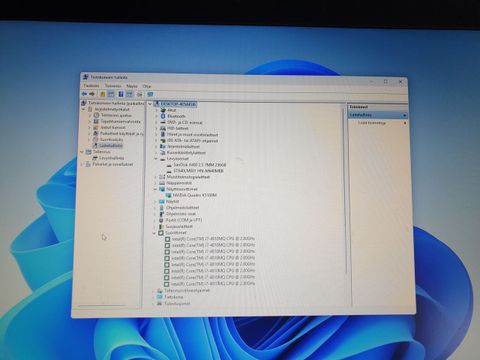The width and height of the screenshot is (480, 360).
Task: Collapse the Näyttösovittimet display adapters category
Action: [155, 189]
